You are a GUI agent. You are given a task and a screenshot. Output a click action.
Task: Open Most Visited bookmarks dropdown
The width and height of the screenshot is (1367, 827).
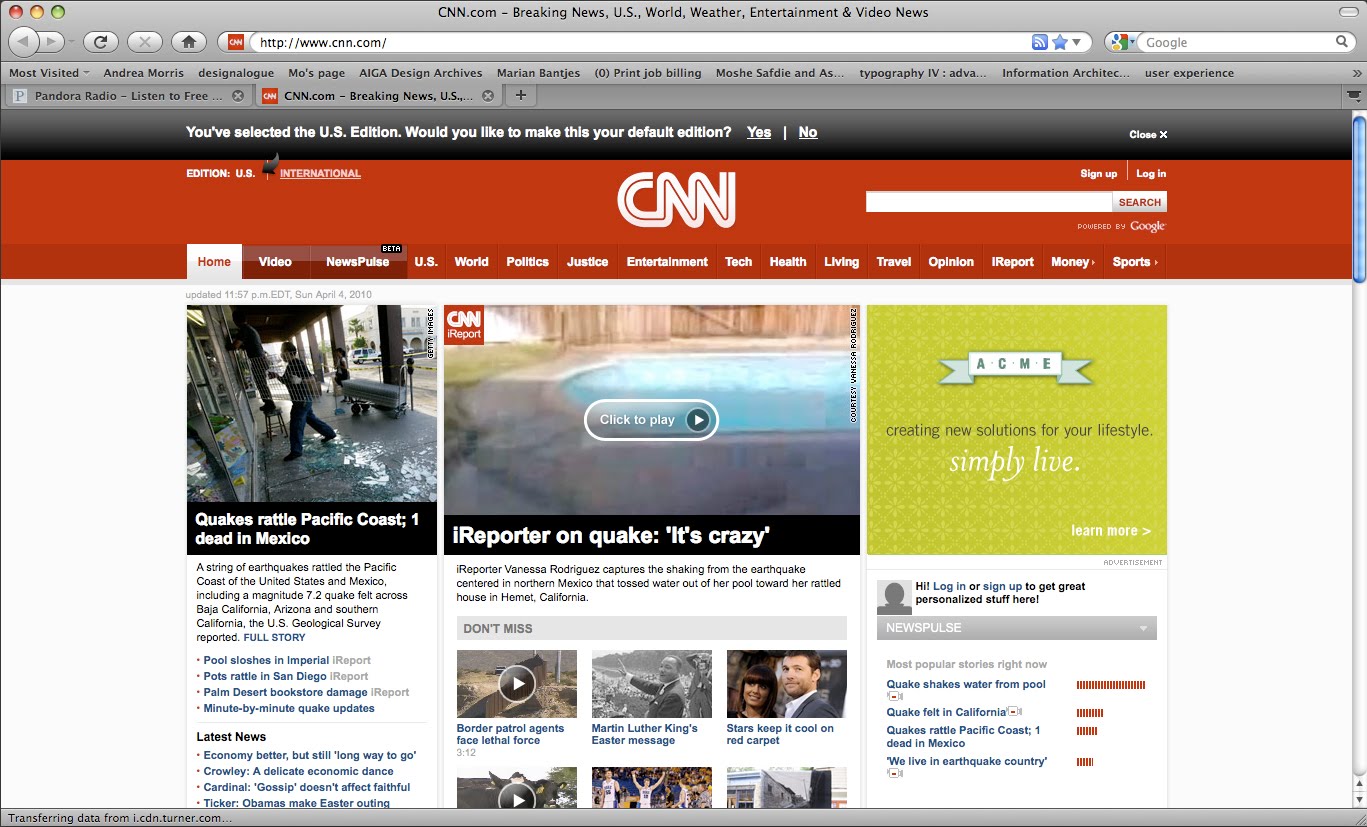pos(49,73)
